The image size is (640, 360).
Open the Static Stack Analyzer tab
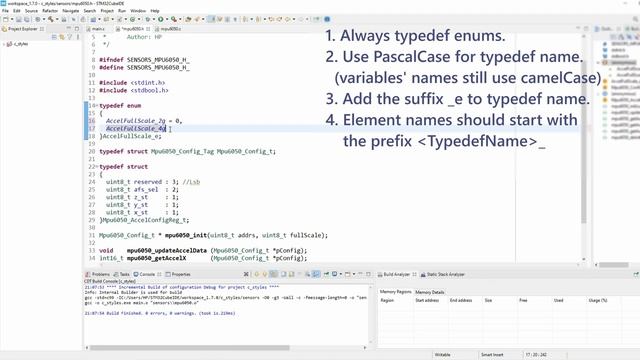(443, 274)
